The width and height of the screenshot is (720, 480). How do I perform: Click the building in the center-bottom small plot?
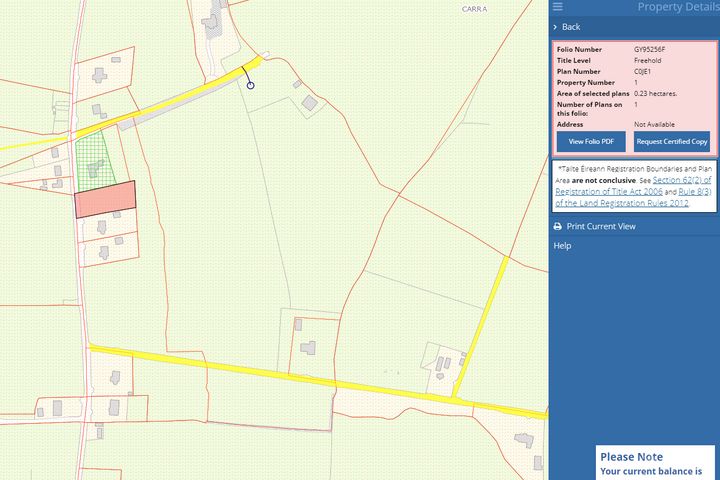309,348
